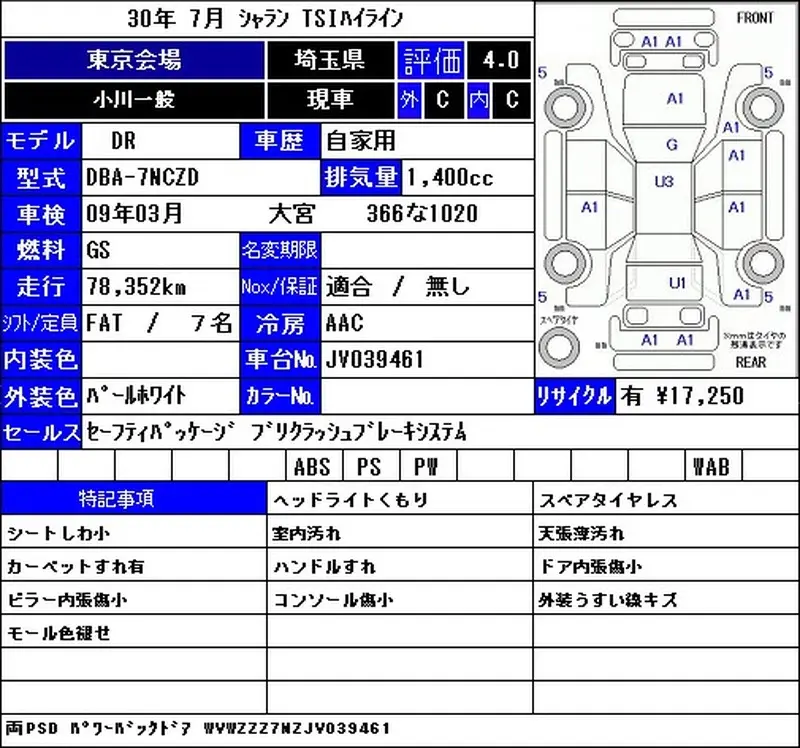Select the note 室内汚れ
The height and width of the screenshot is (748, 800).
[x=307, y=533]
